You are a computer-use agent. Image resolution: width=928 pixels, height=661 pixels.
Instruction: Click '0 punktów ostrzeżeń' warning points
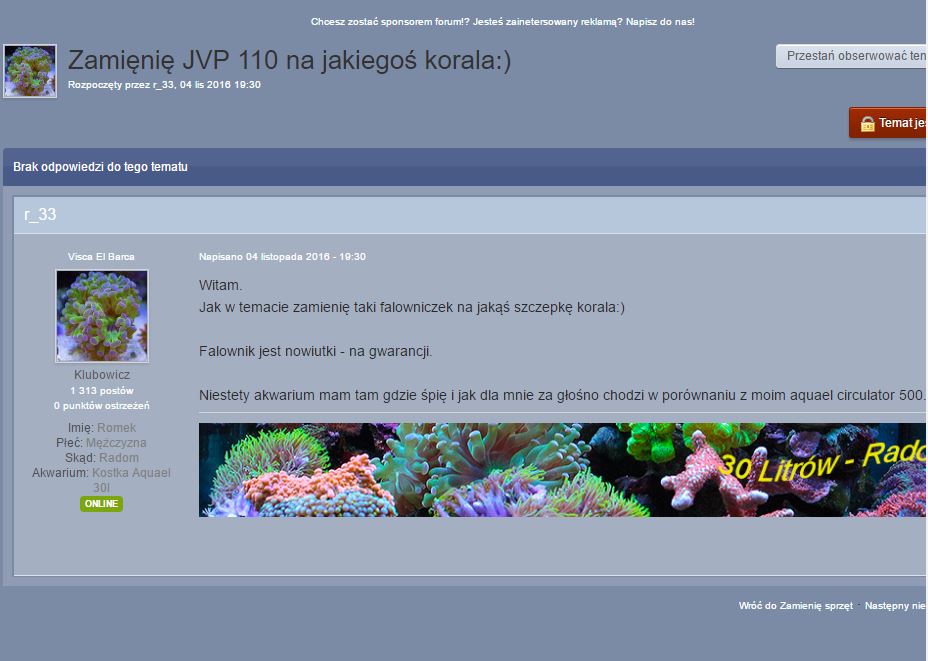pos(101,406)
